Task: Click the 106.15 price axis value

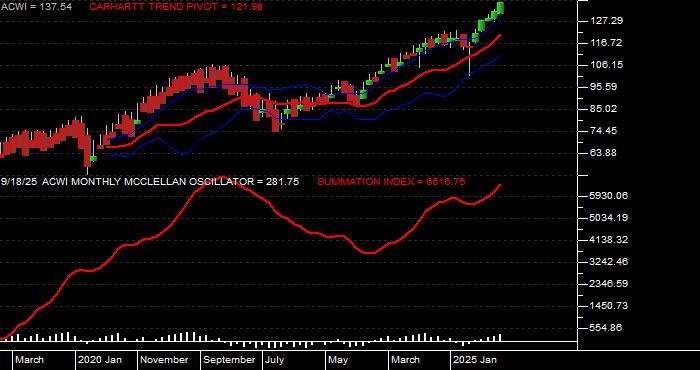Action: point(606,65)
